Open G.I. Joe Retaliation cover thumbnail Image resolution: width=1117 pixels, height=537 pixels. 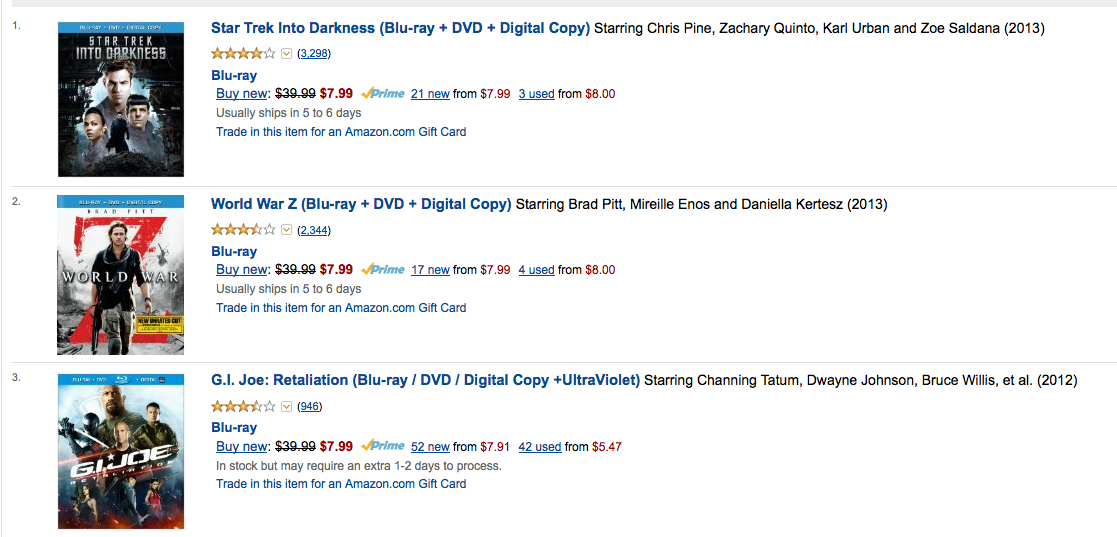coord(121,452)
